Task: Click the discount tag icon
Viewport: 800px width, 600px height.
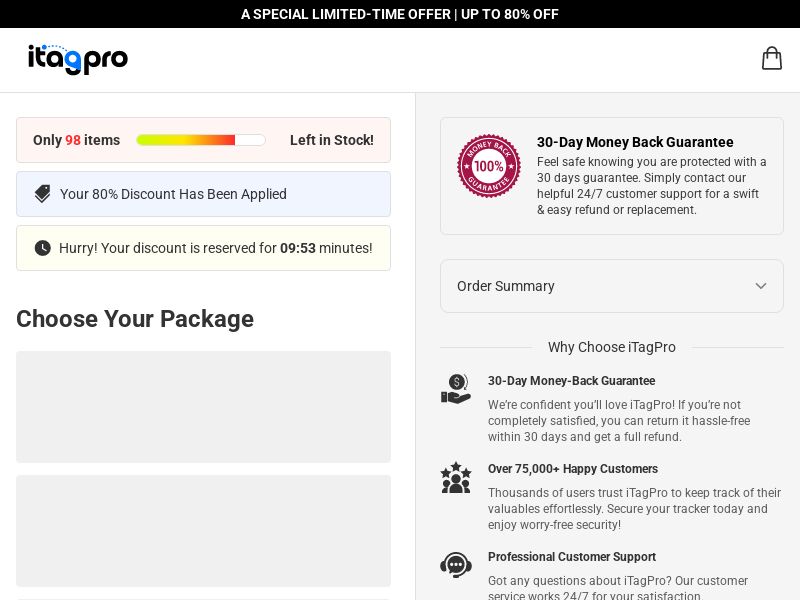Action: coord(42,194)
